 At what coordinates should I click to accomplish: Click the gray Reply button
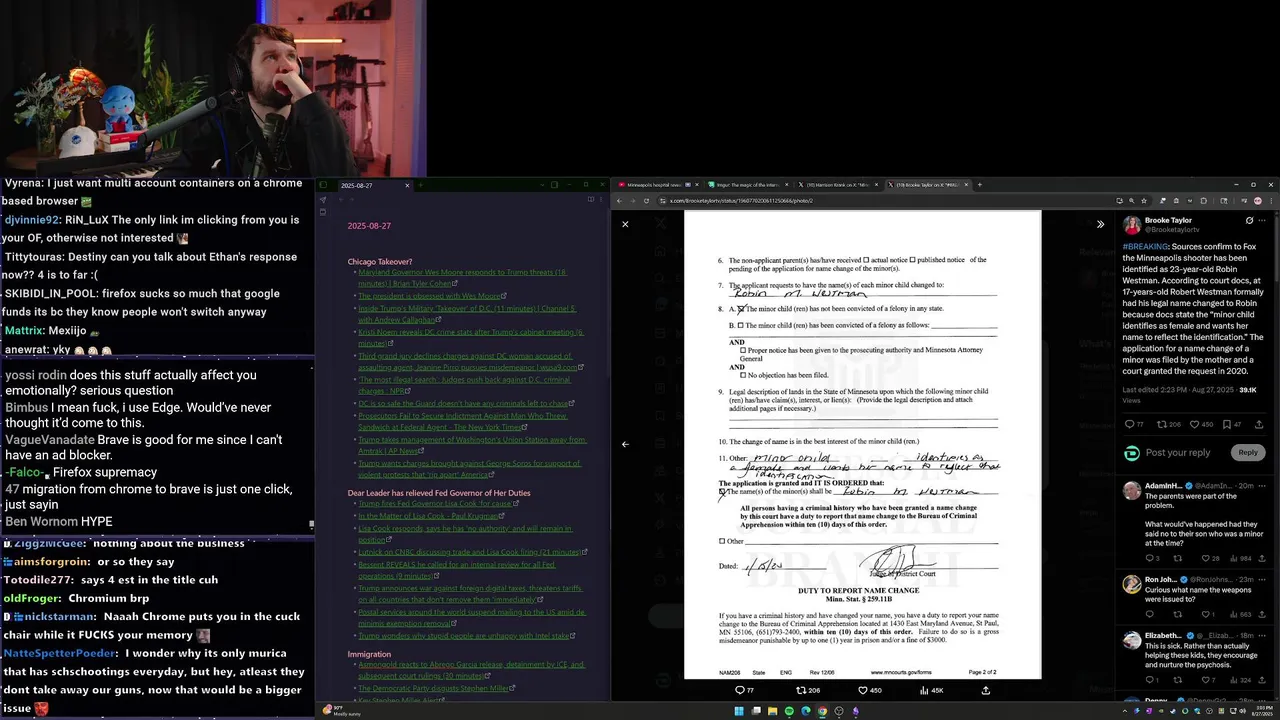coord(1248,452)
